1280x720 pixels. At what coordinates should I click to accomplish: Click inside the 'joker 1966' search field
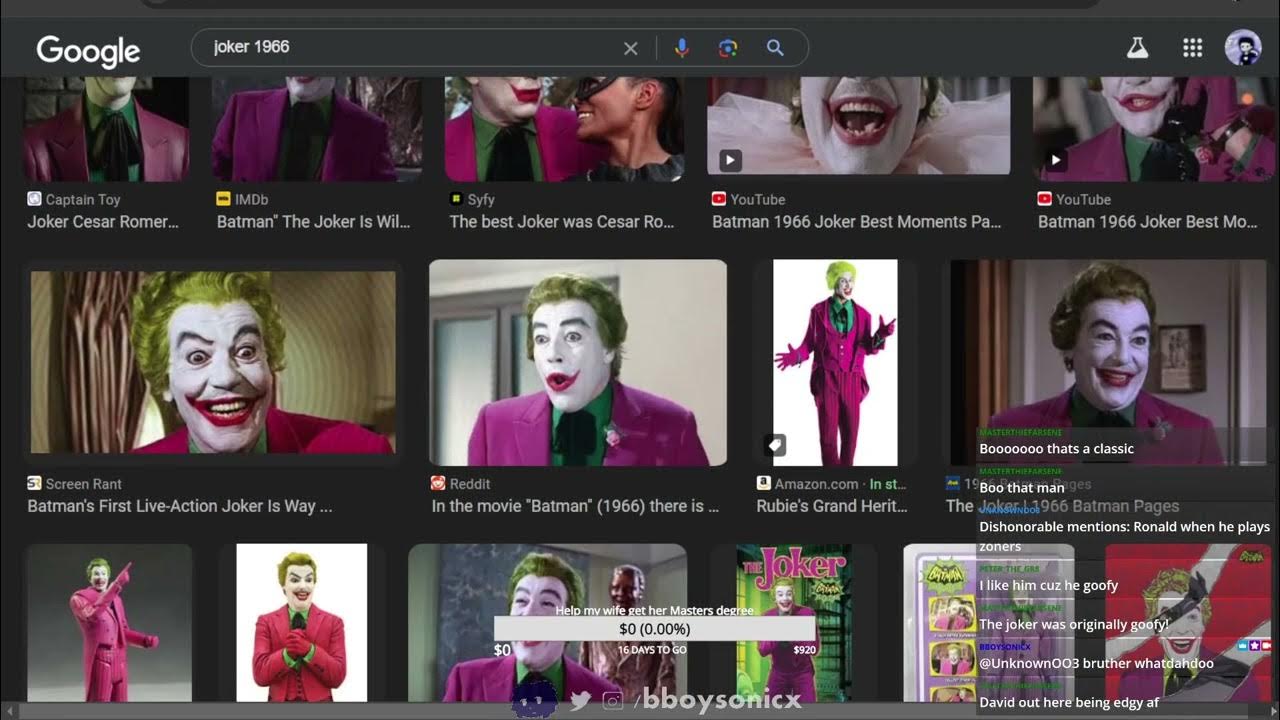410,47
